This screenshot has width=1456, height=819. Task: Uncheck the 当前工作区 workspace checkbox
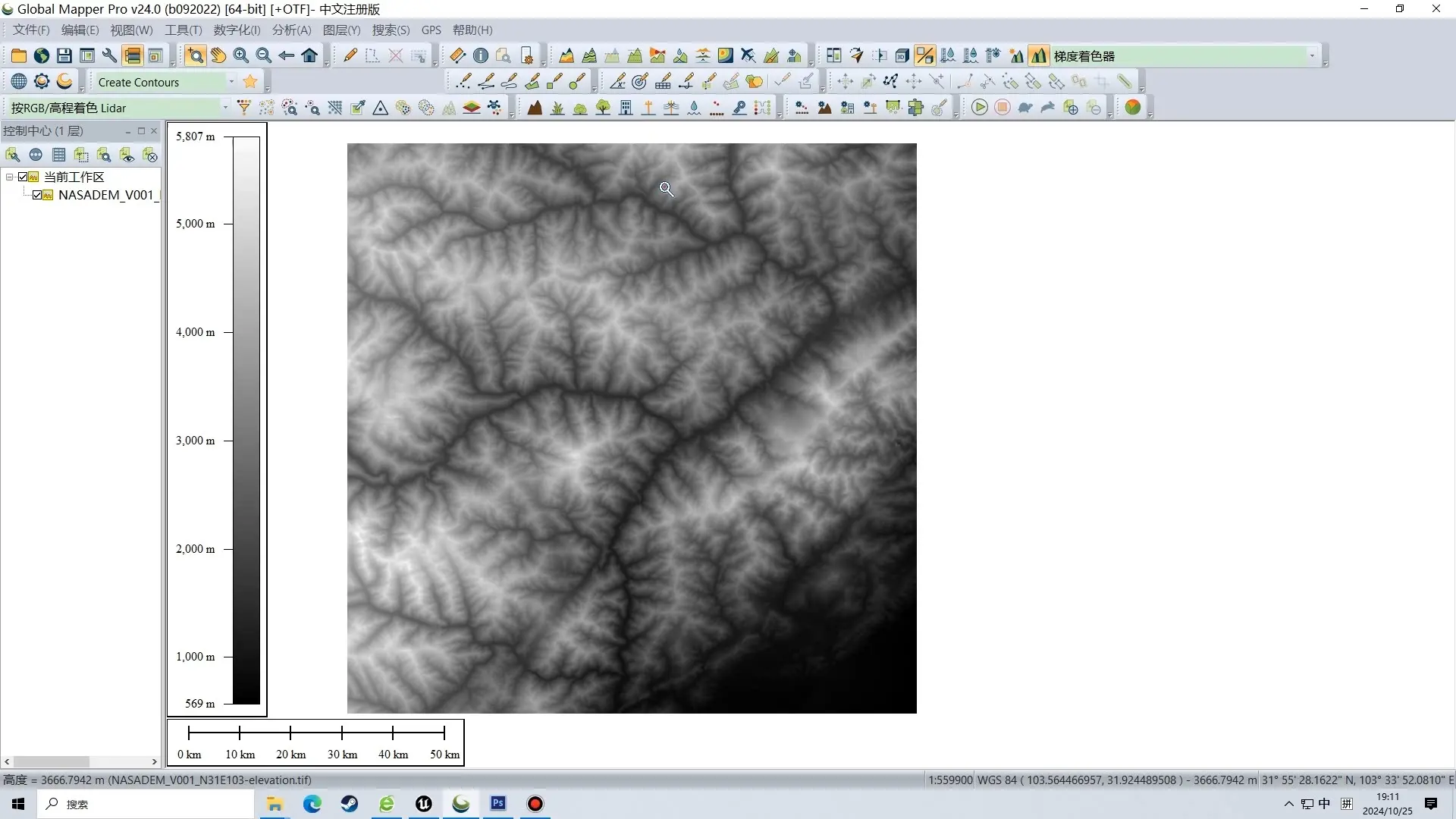pyautogui.click(x=23, y=177)
